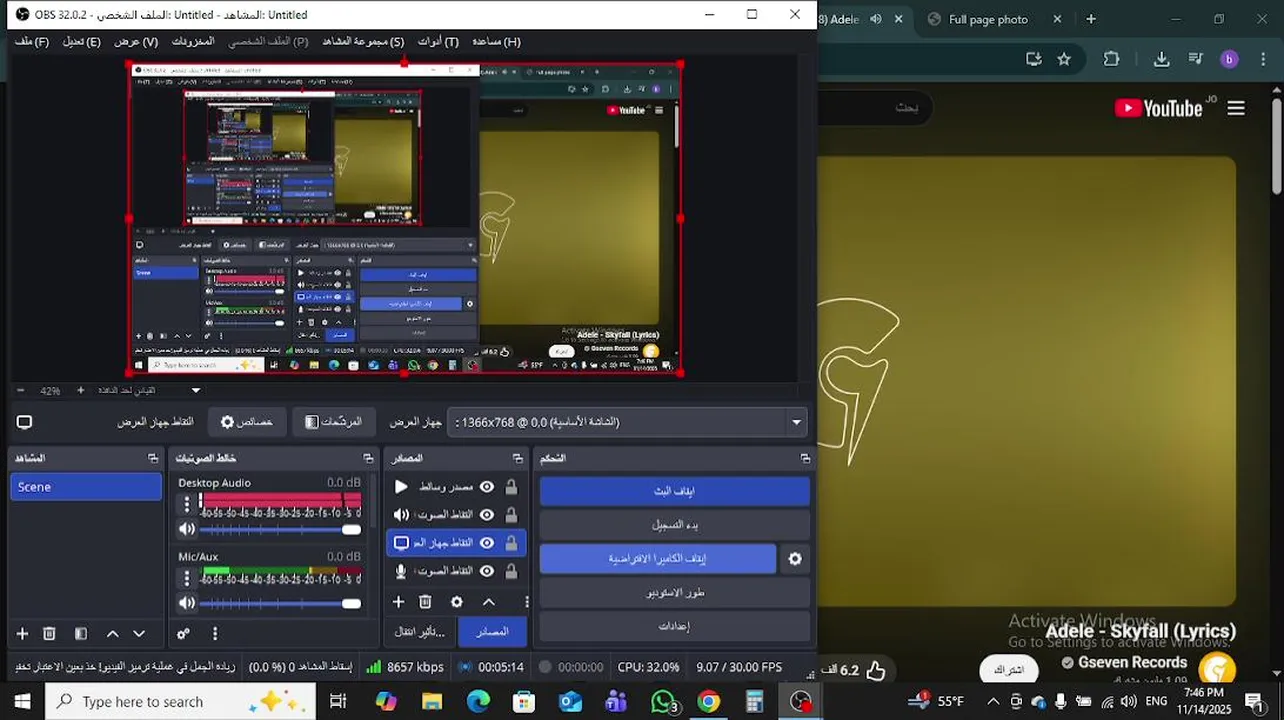1284x720 pixels.
Task: Open Chrome downloads icon
Action: pos(1161,59)
